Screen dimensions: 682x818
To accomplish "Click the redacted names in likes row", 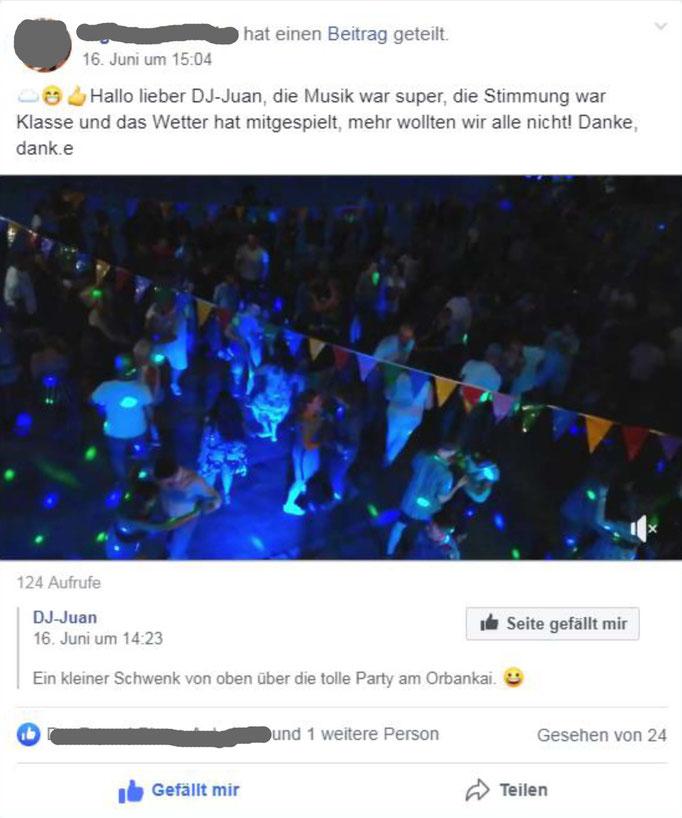I will 159,735.
